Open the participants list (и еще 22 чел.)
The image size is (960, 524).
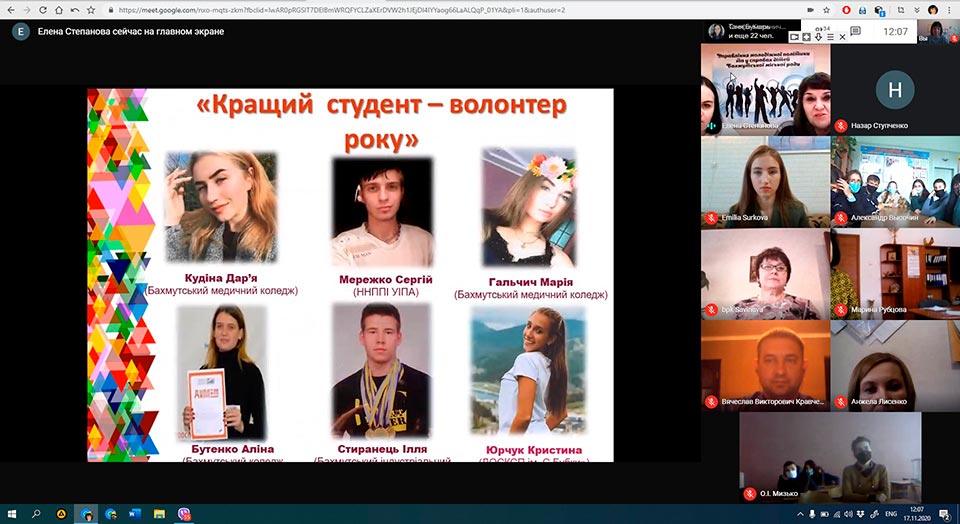pos(748,31)
